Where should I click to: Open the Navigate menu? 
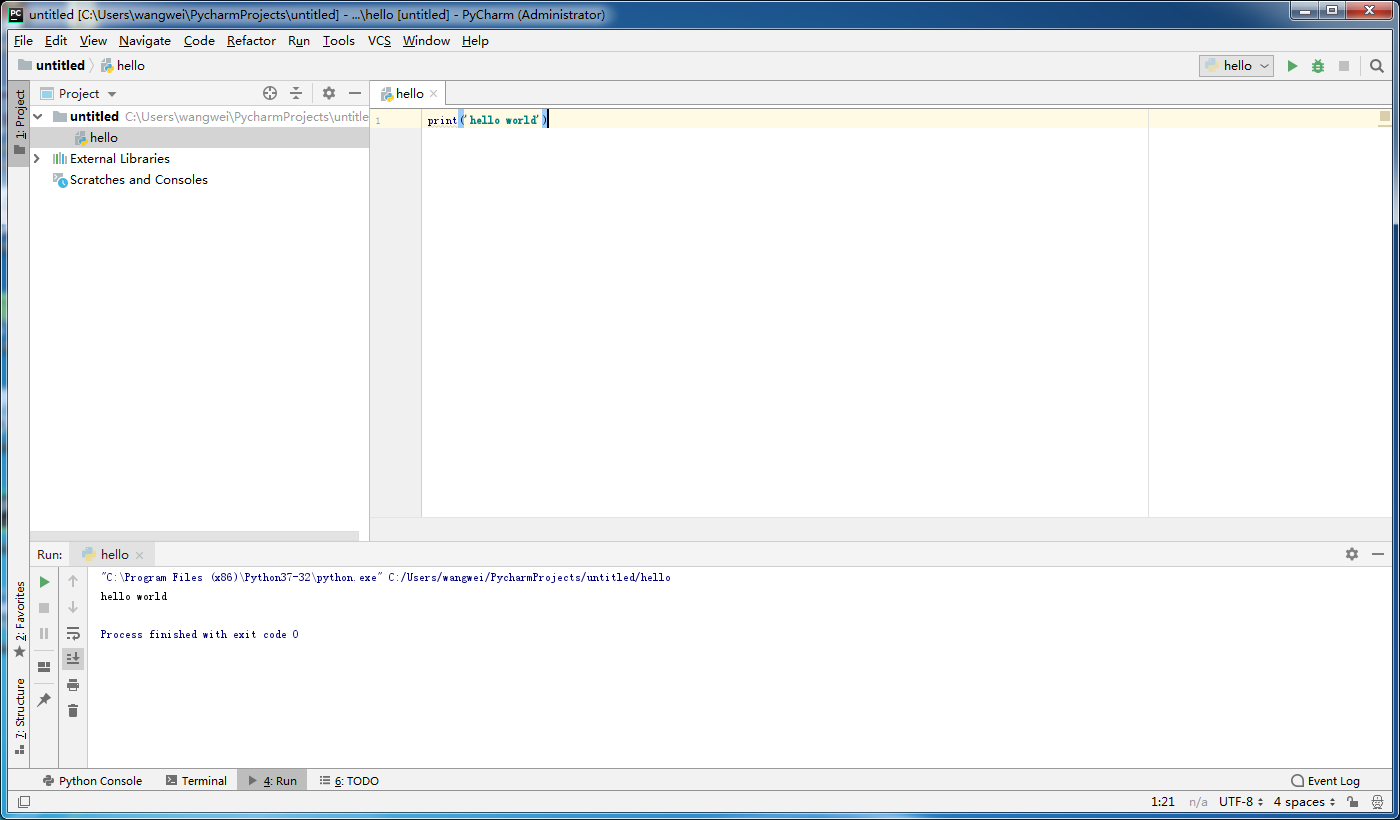tap(145, 41)
